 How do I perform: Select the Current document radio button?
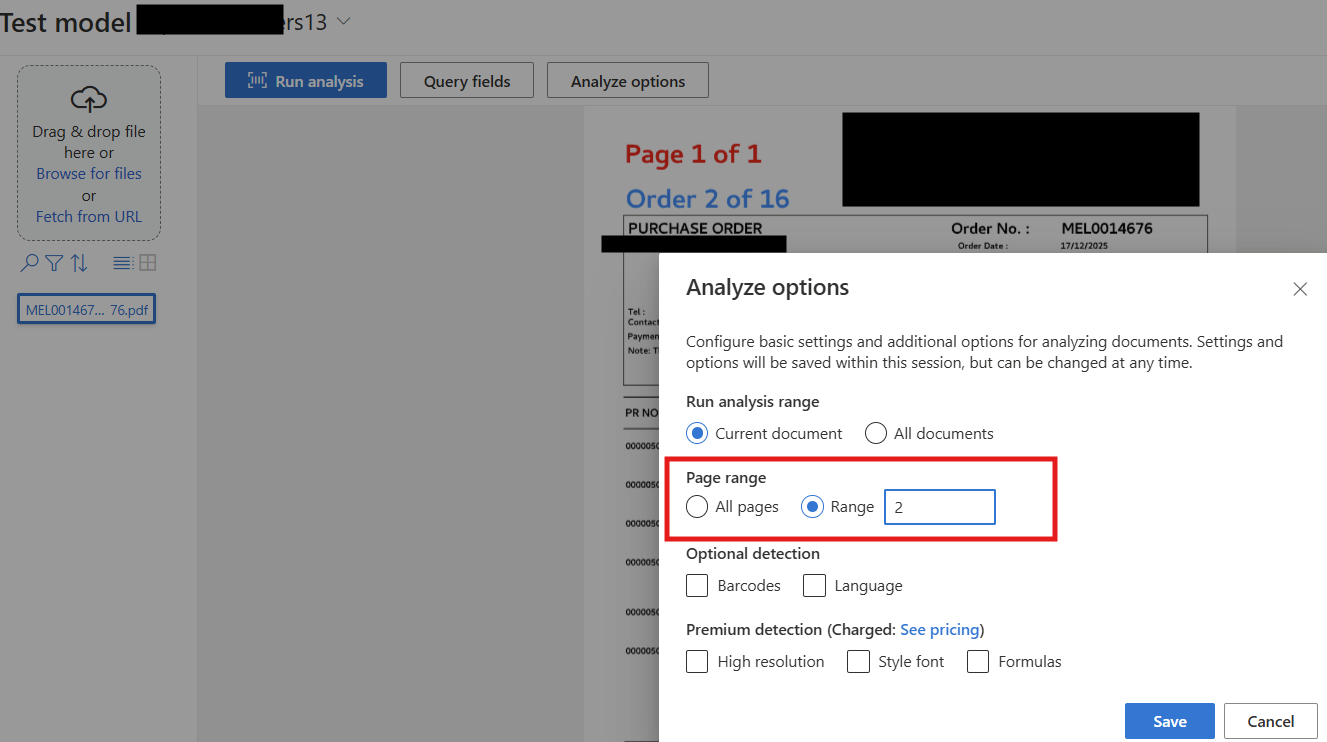click(697, 433)
